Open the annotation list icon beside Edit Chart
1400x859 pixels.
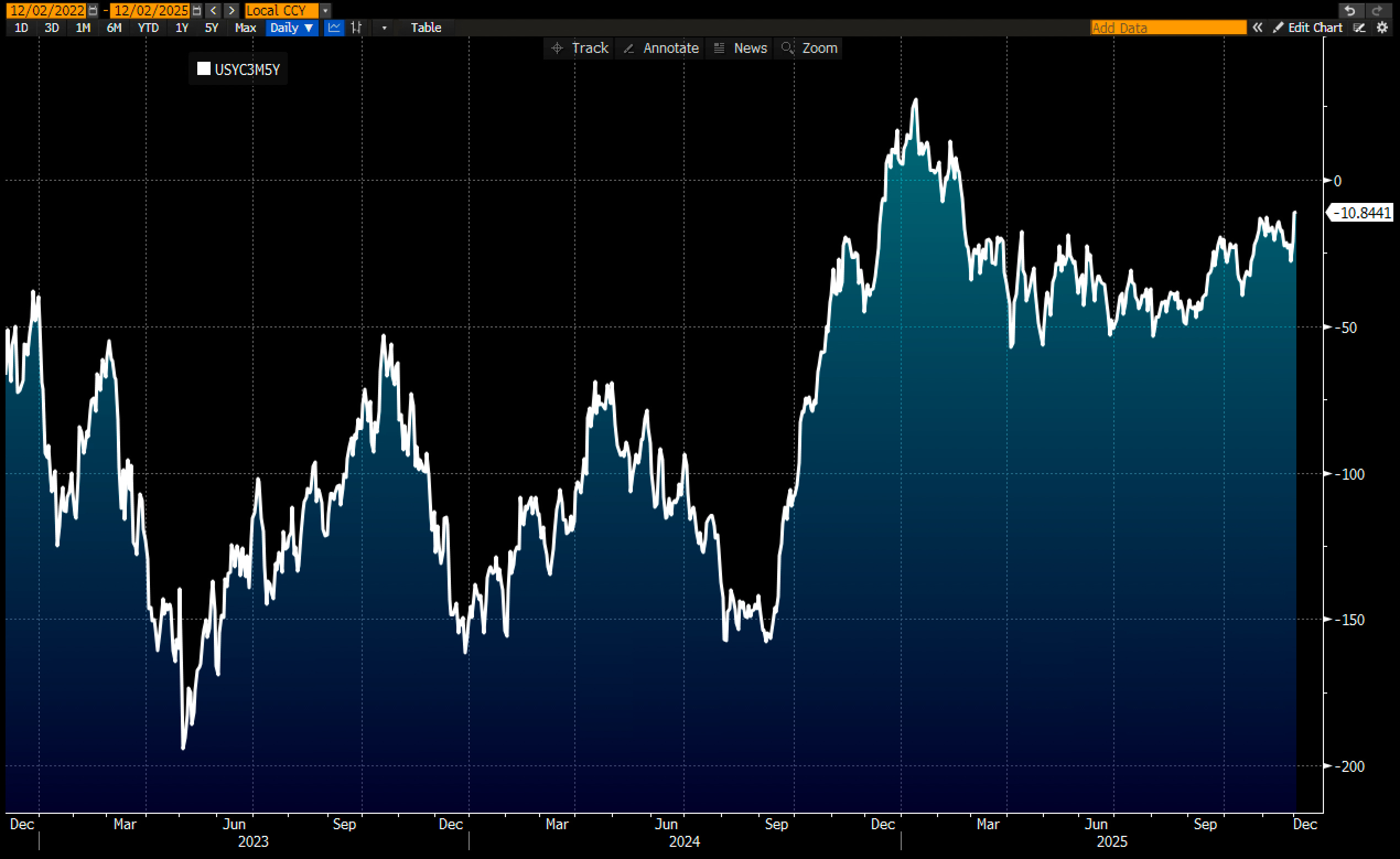(x=1359, y=27)
